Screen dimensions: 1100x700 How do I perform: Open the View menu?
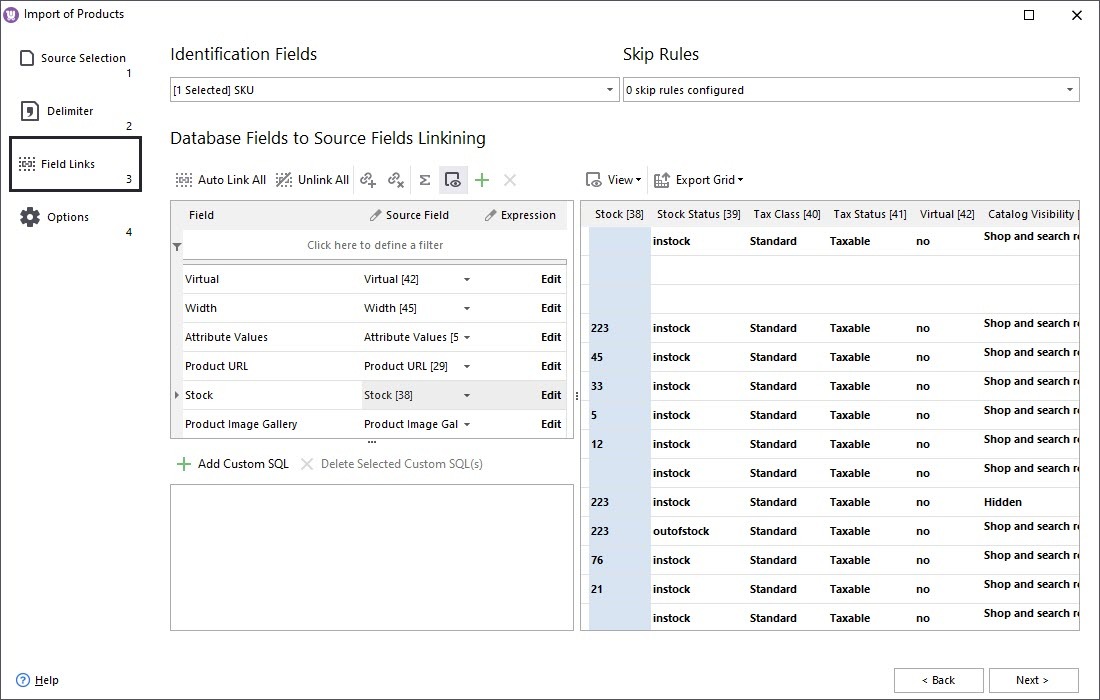pyautogui.click(x=614, y=180)
